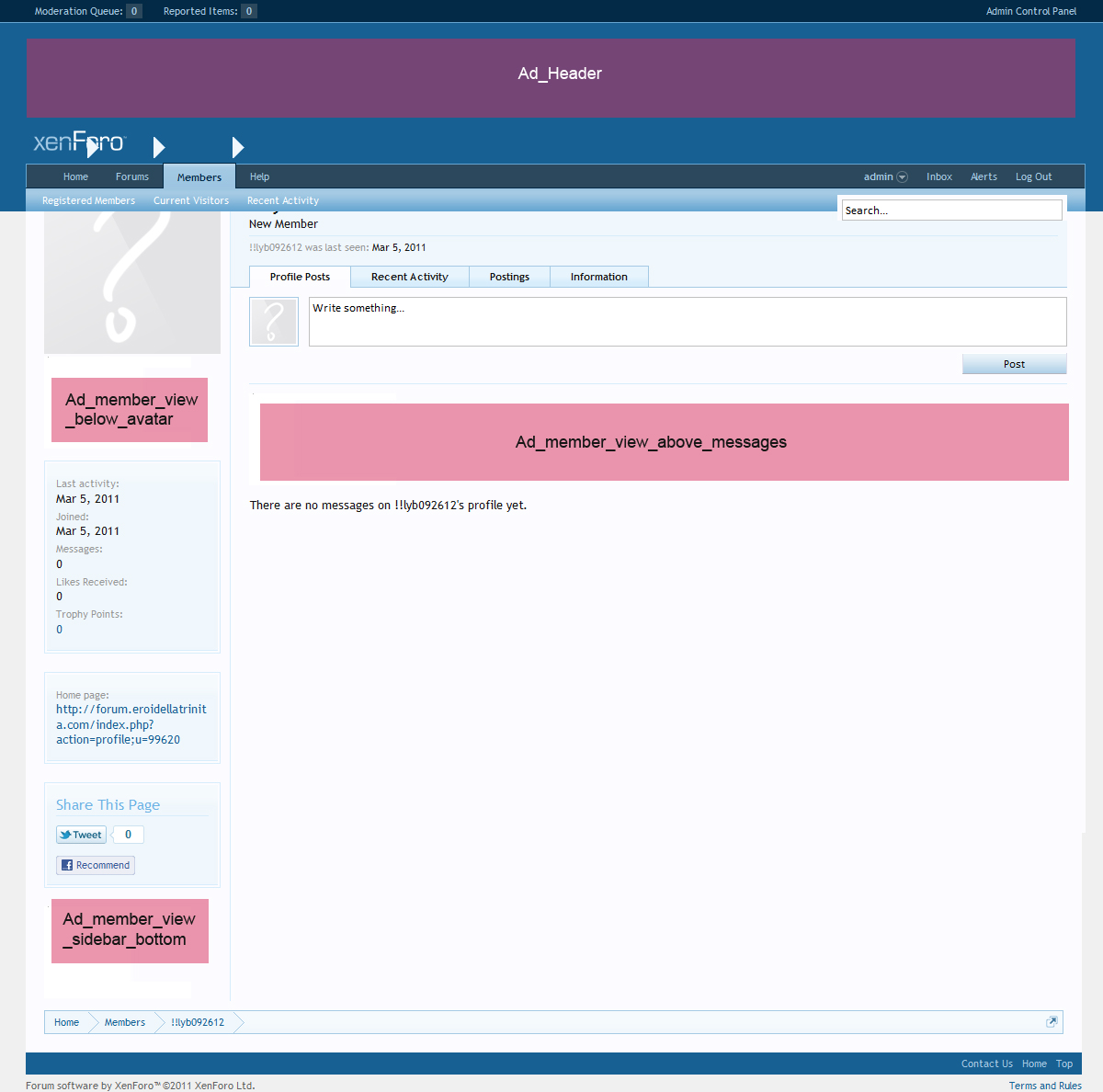This screenshot has height=1092, width=1103.
Task: Click the Post button
Action: [1014, 364]
